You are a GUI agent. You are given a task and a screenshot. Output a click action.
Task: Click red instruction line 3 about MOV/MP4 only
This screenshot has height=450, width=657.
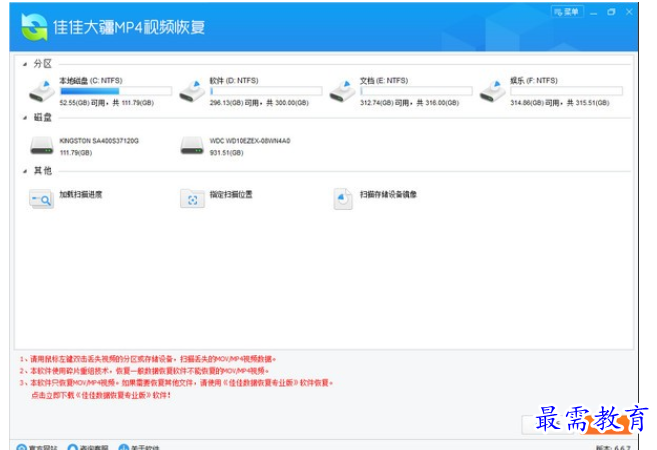click(176, 383)
